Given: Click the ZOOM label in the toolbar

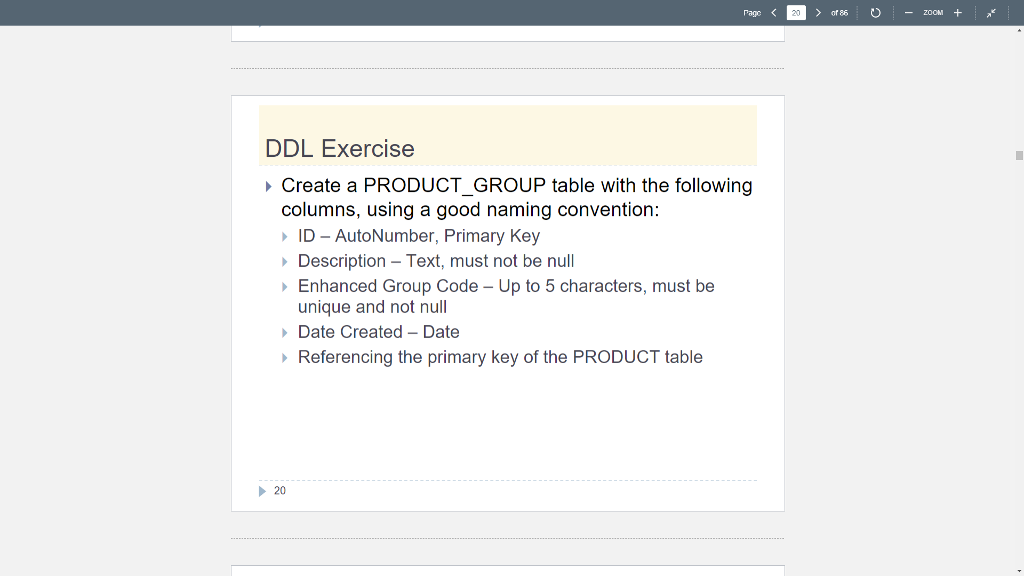Looking at the screenshot, I should pos(933,13).
